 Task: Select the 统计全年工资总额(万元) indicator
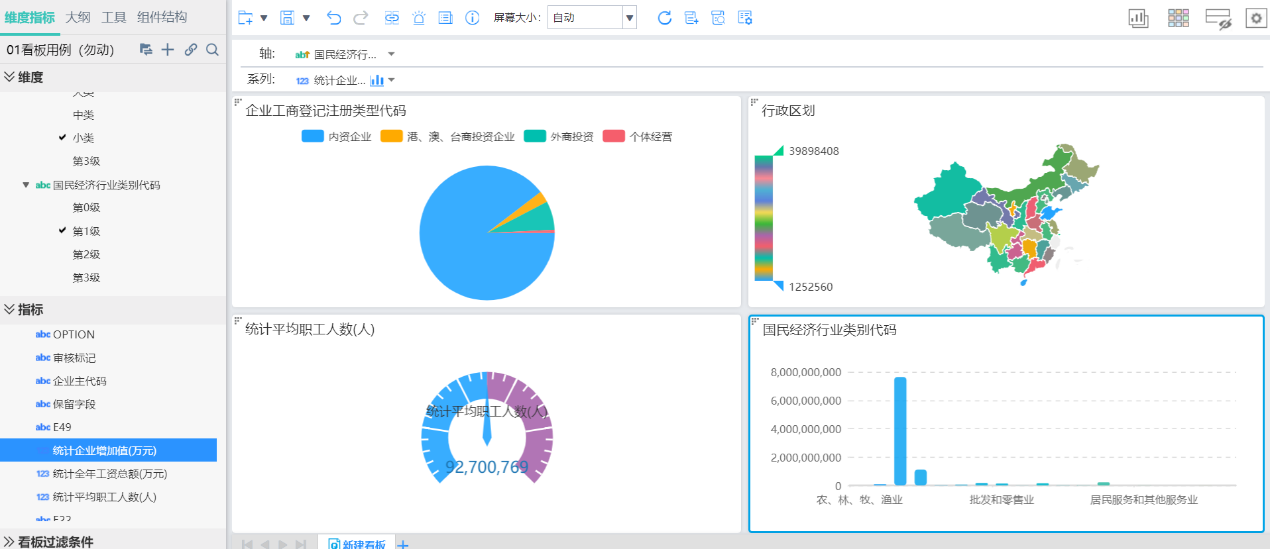109,473
